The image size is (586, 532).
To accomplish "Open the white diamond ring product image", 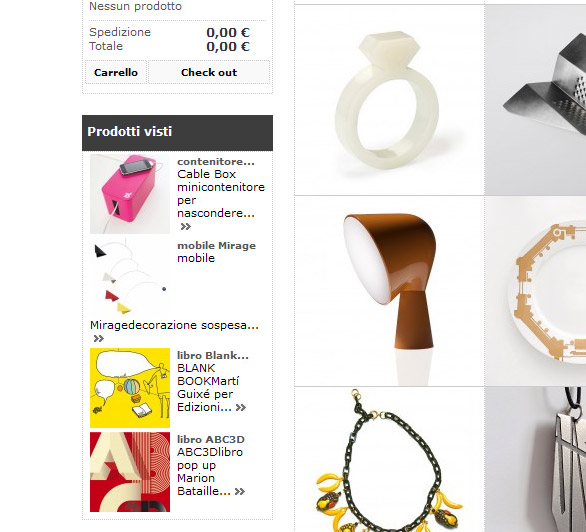I will [389, 100].
